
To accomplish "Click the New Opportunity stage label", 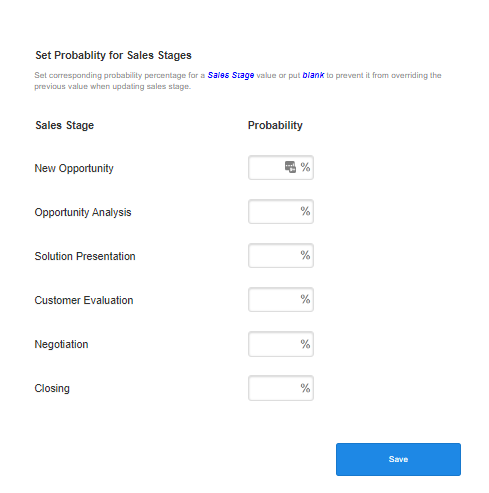I will tap(74, 168).
